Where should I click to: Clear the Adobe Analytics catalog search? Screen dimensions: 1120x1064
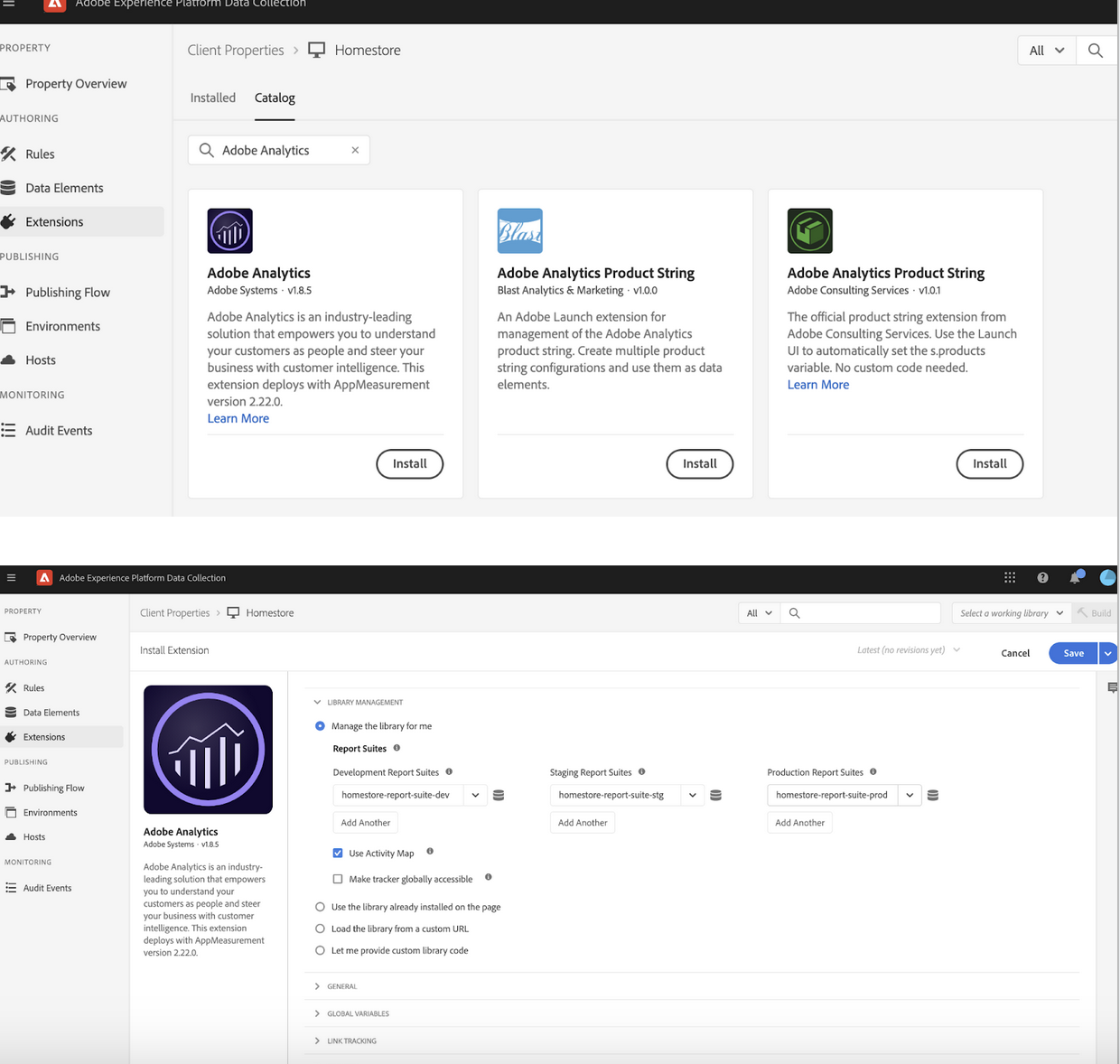tap(355, 150)
